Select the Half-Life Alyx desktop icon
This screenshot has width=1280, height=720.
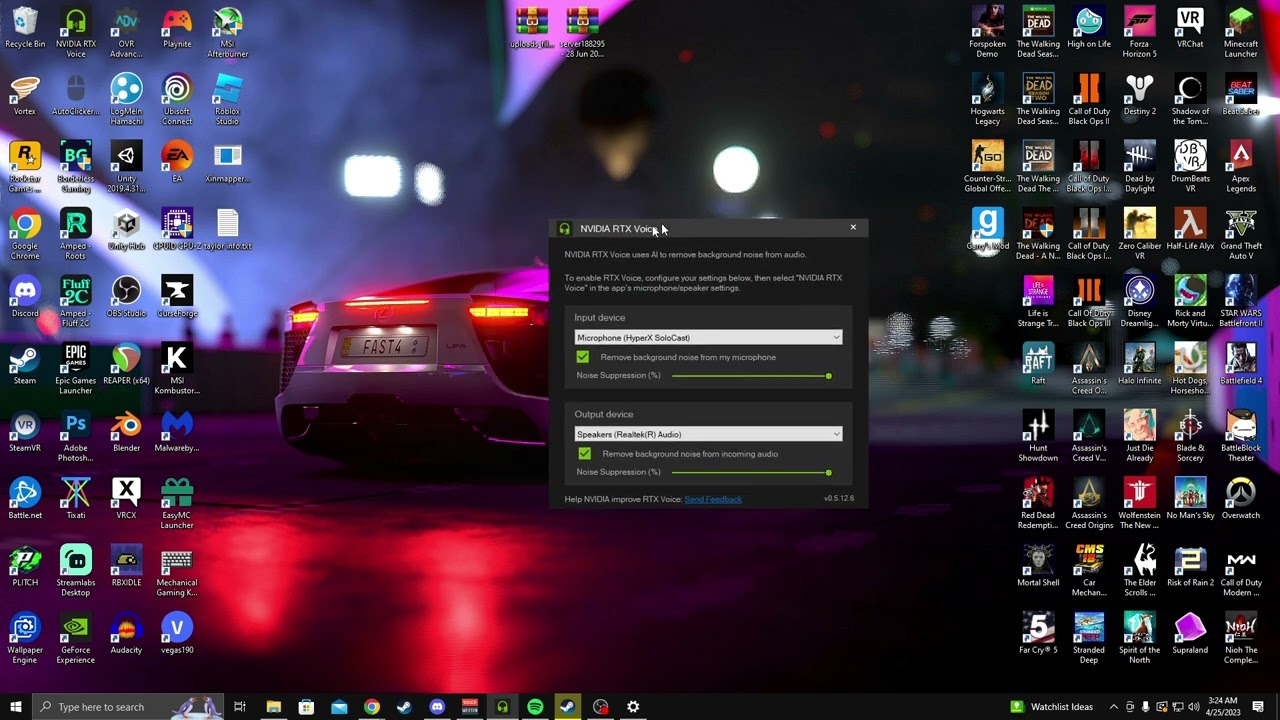1190,230
